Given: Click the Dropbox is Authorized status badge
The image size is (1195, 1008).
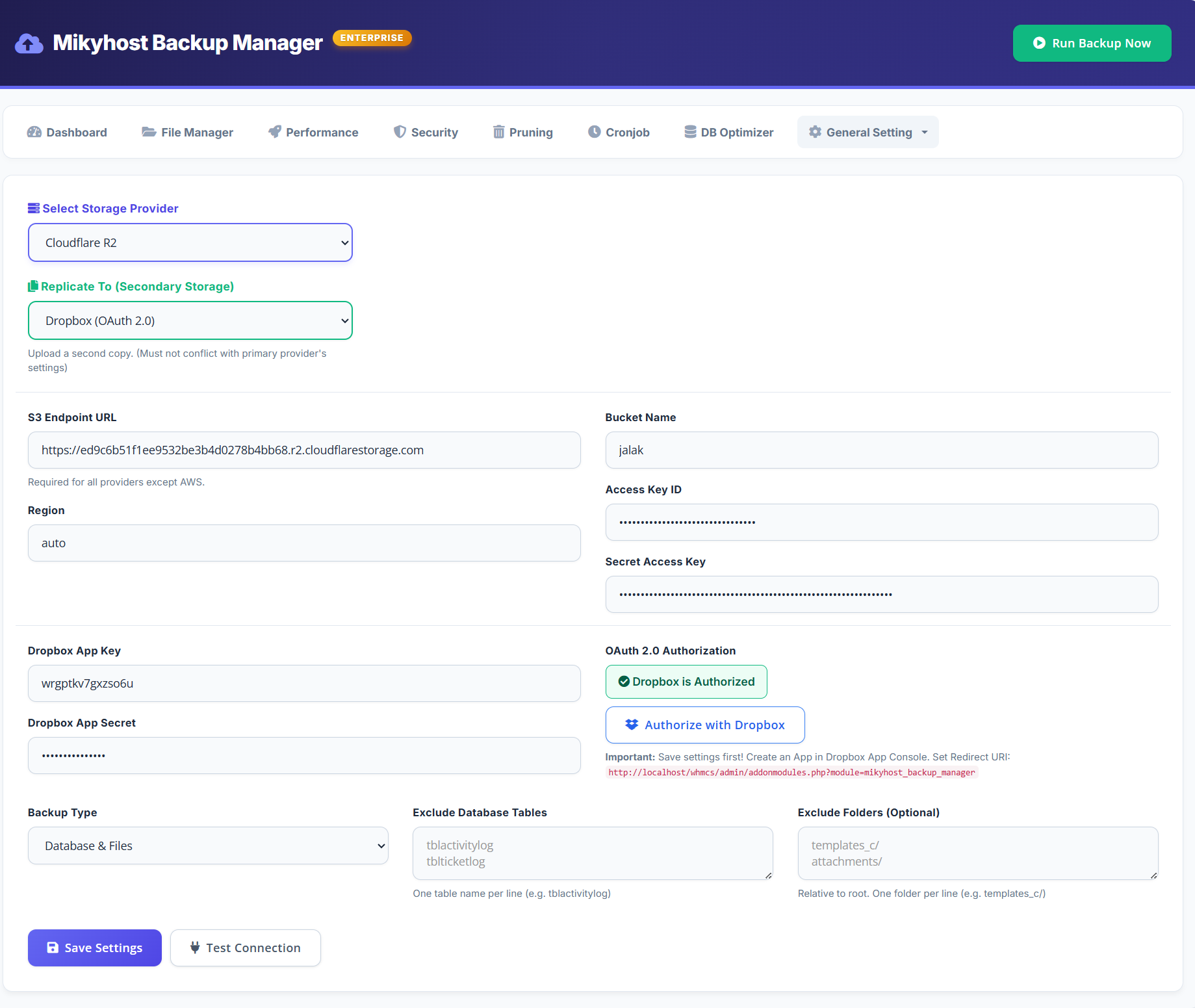Looking at the screenshot, I should (686, 682).
